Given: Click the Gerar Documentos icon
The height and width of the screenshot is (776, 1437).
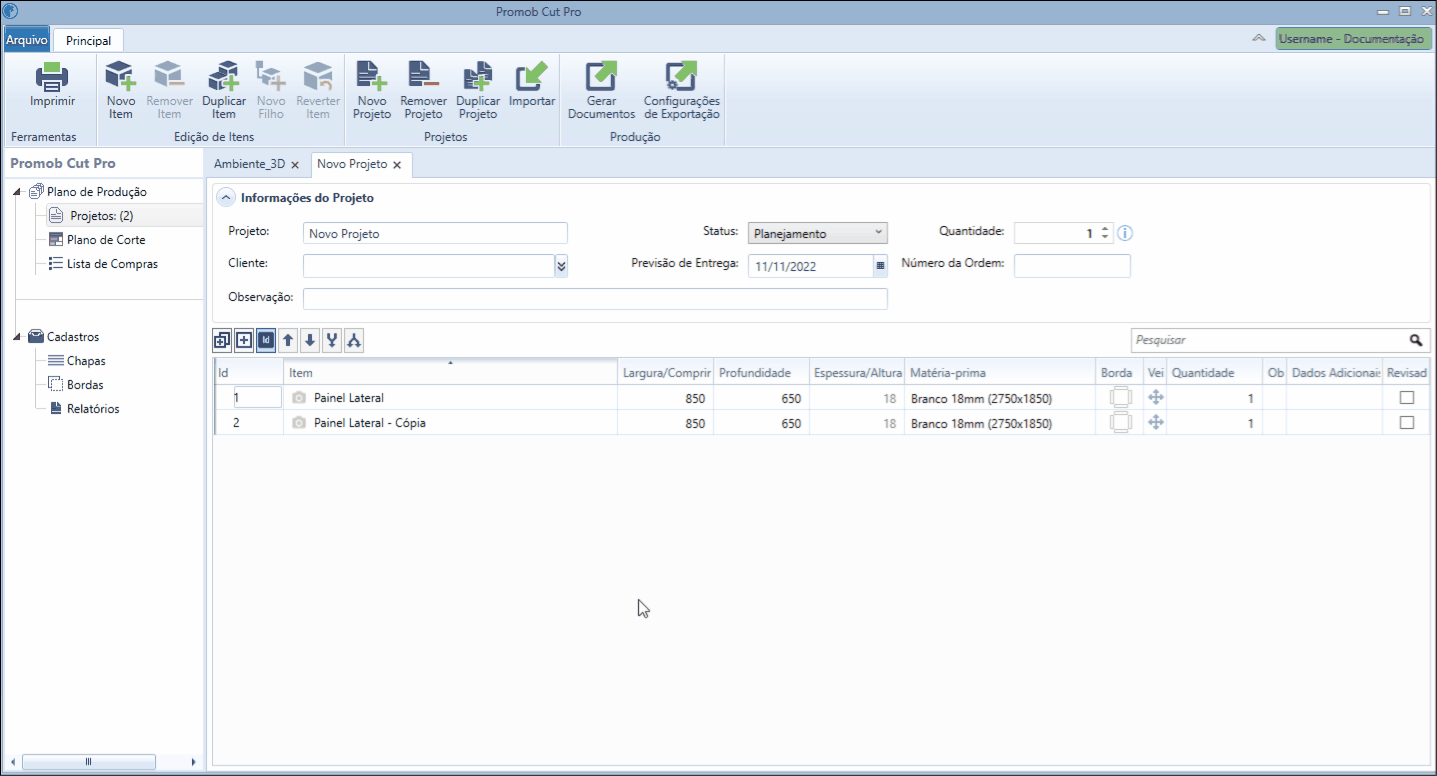Looking at the screenshot, I should coord(601,77).
